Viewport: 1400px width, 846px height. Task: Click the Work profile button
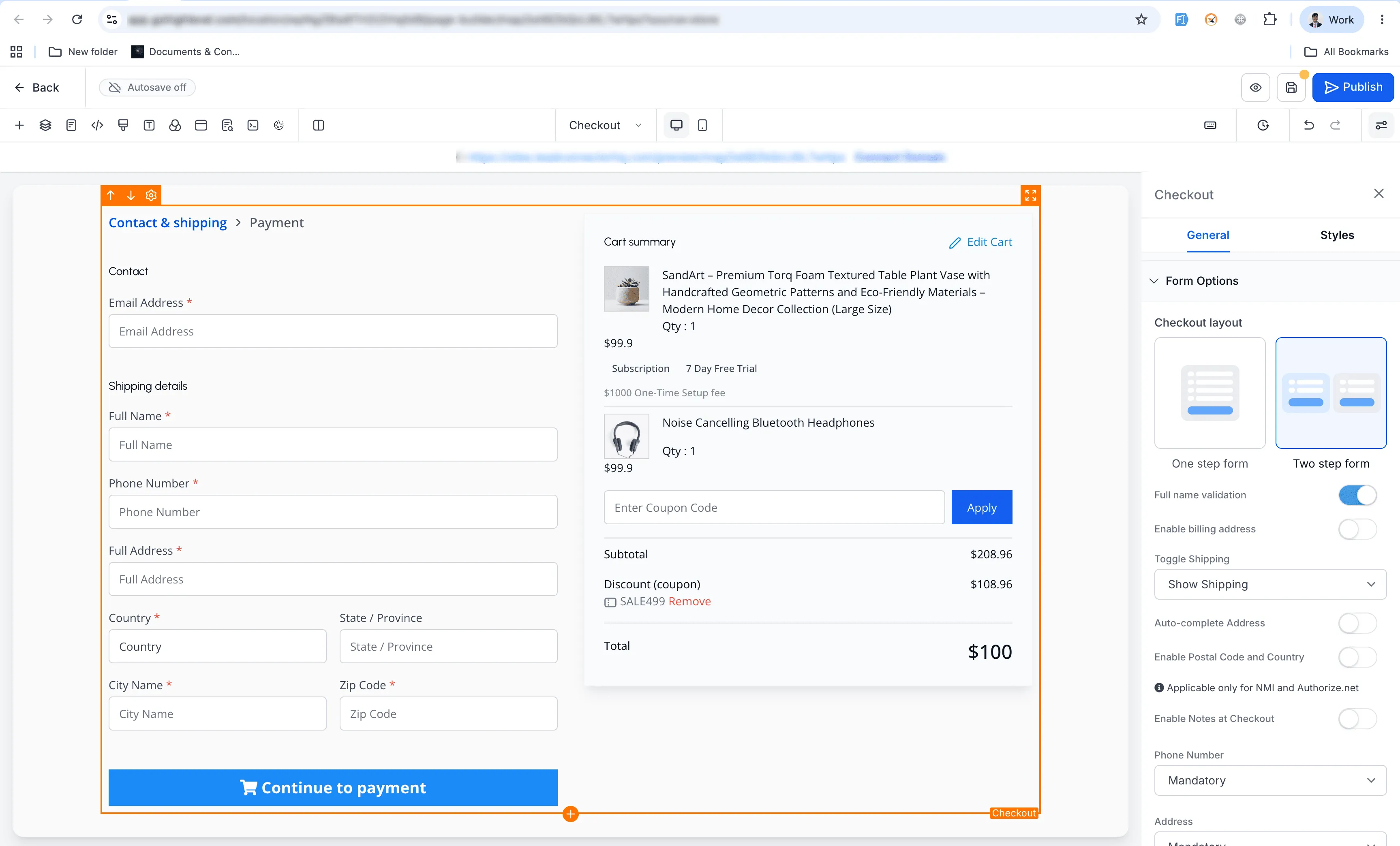point(1331,20)
